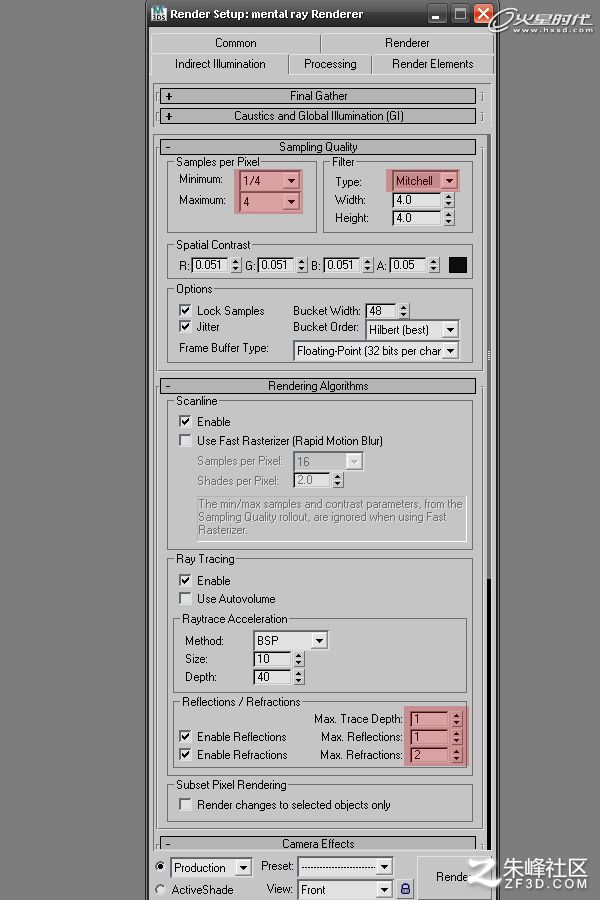Toggle the Lock Samples checkbox
Screen dimensions: 600x900
point(185,311)
